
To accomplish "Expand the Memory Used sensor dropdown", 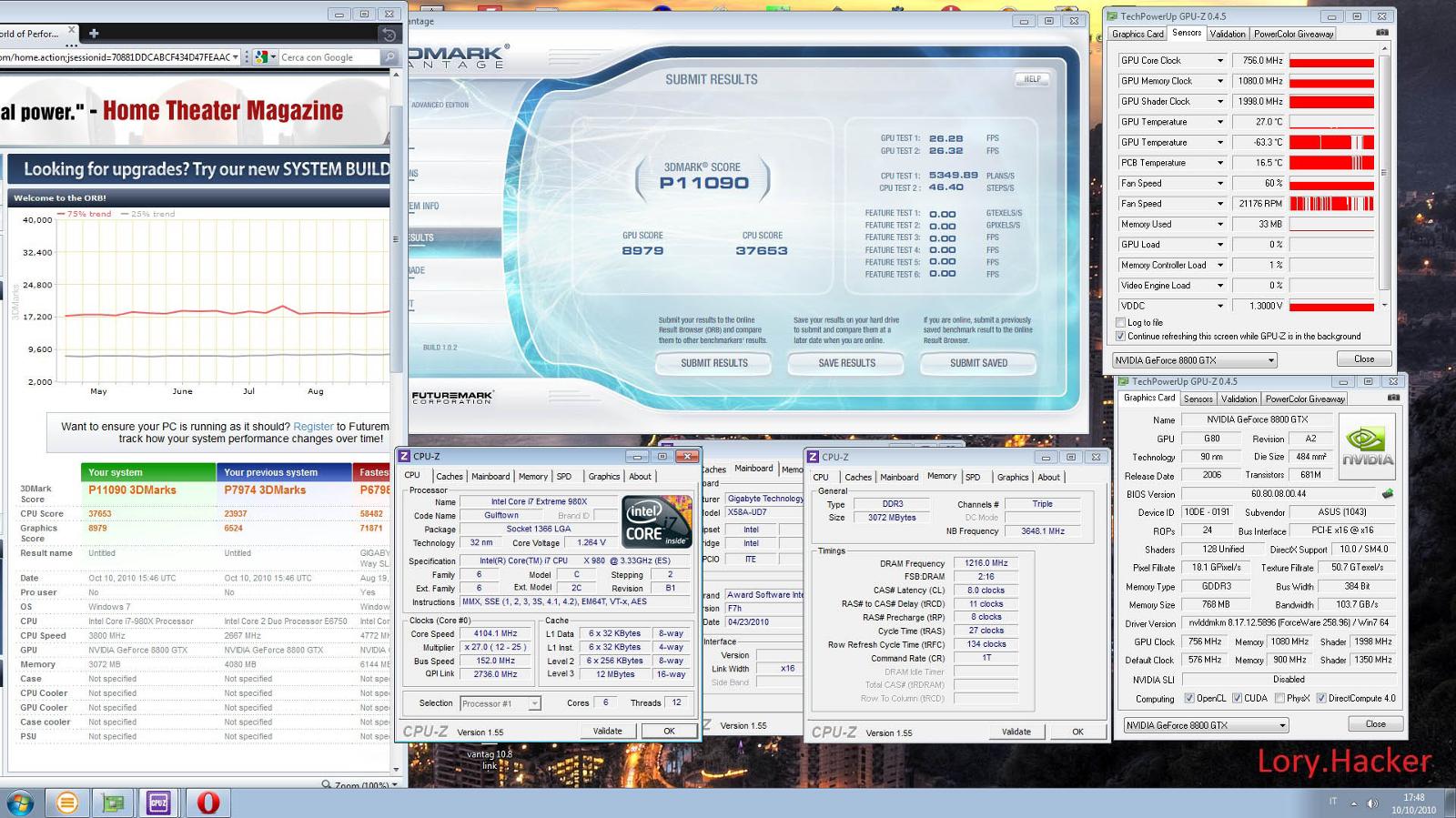I will click(x=1220, y=224).
